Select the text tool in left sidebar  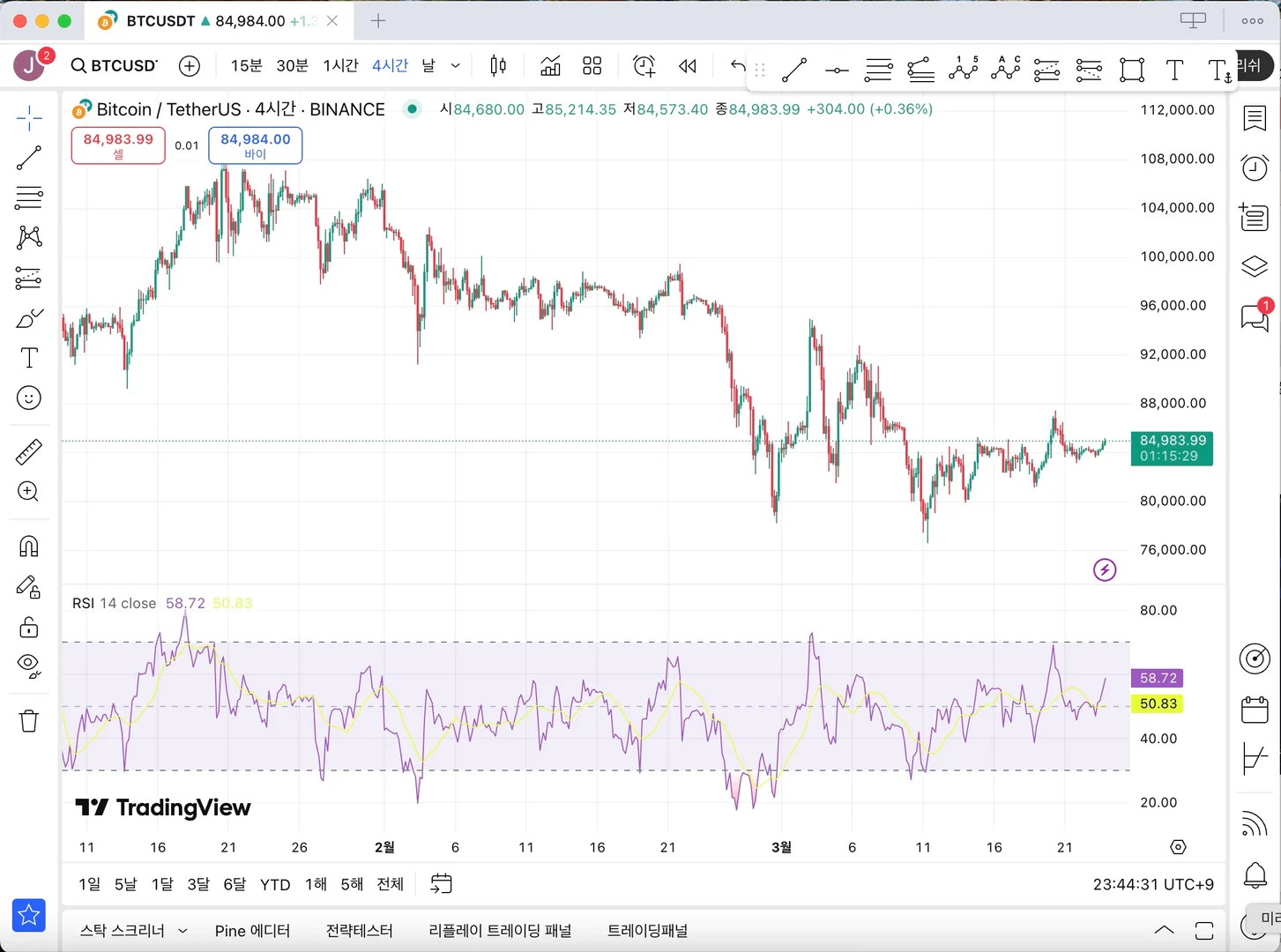pos(29,358)
